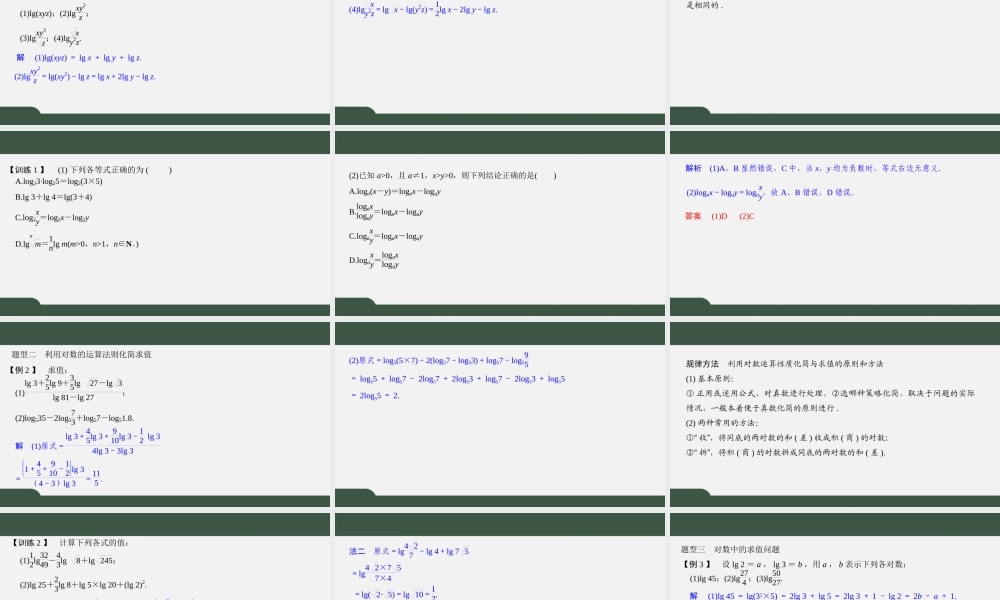Image resolution: width=1000 pixels, height=600 pixels.
Task: Click the line beginning ①"收"
Action: click(787, 437)
